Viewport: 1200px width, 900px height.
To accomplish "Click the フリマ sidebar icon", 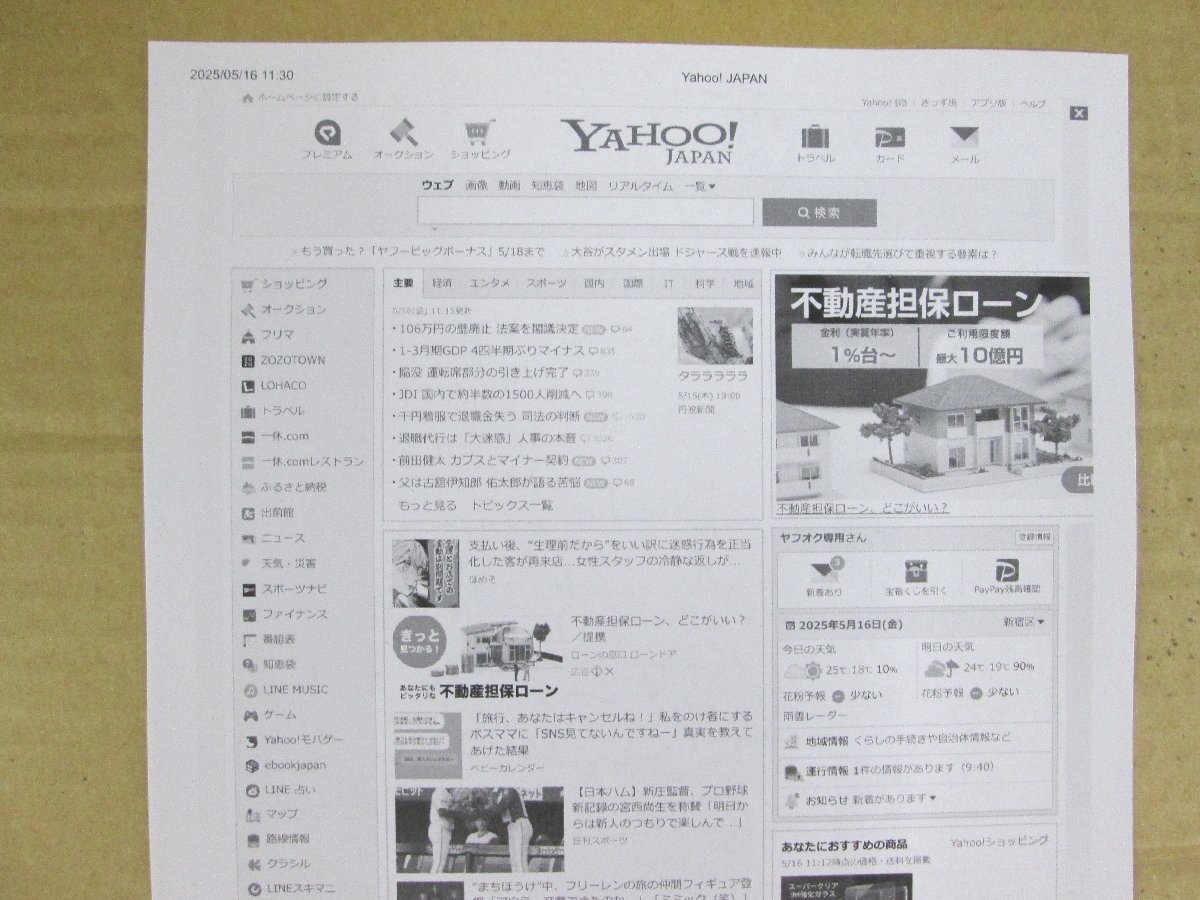I will (247, 335).
